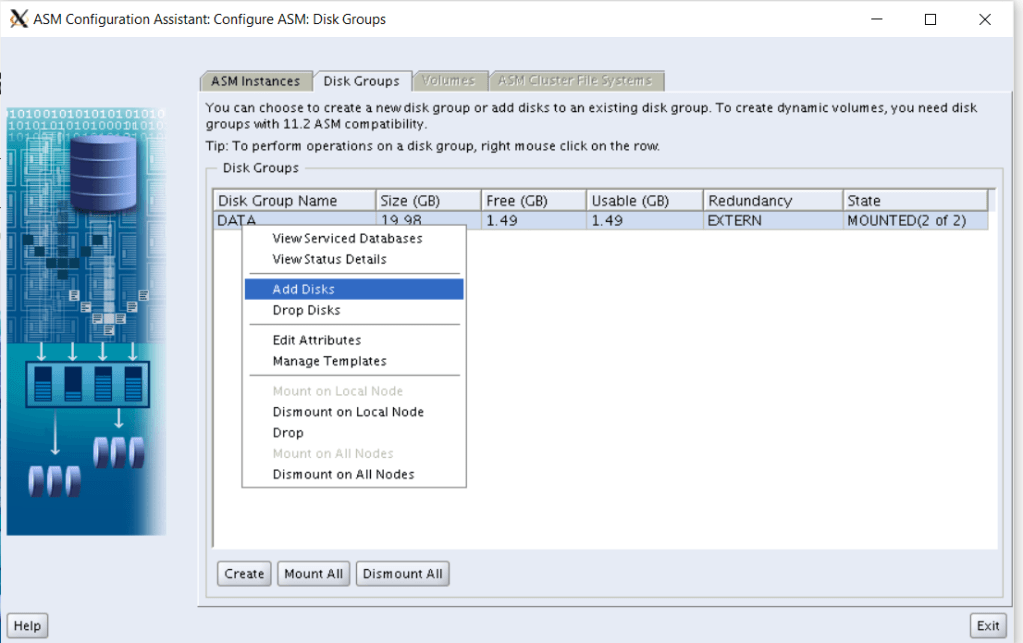Select View Status Details entry

click(329, 259)
